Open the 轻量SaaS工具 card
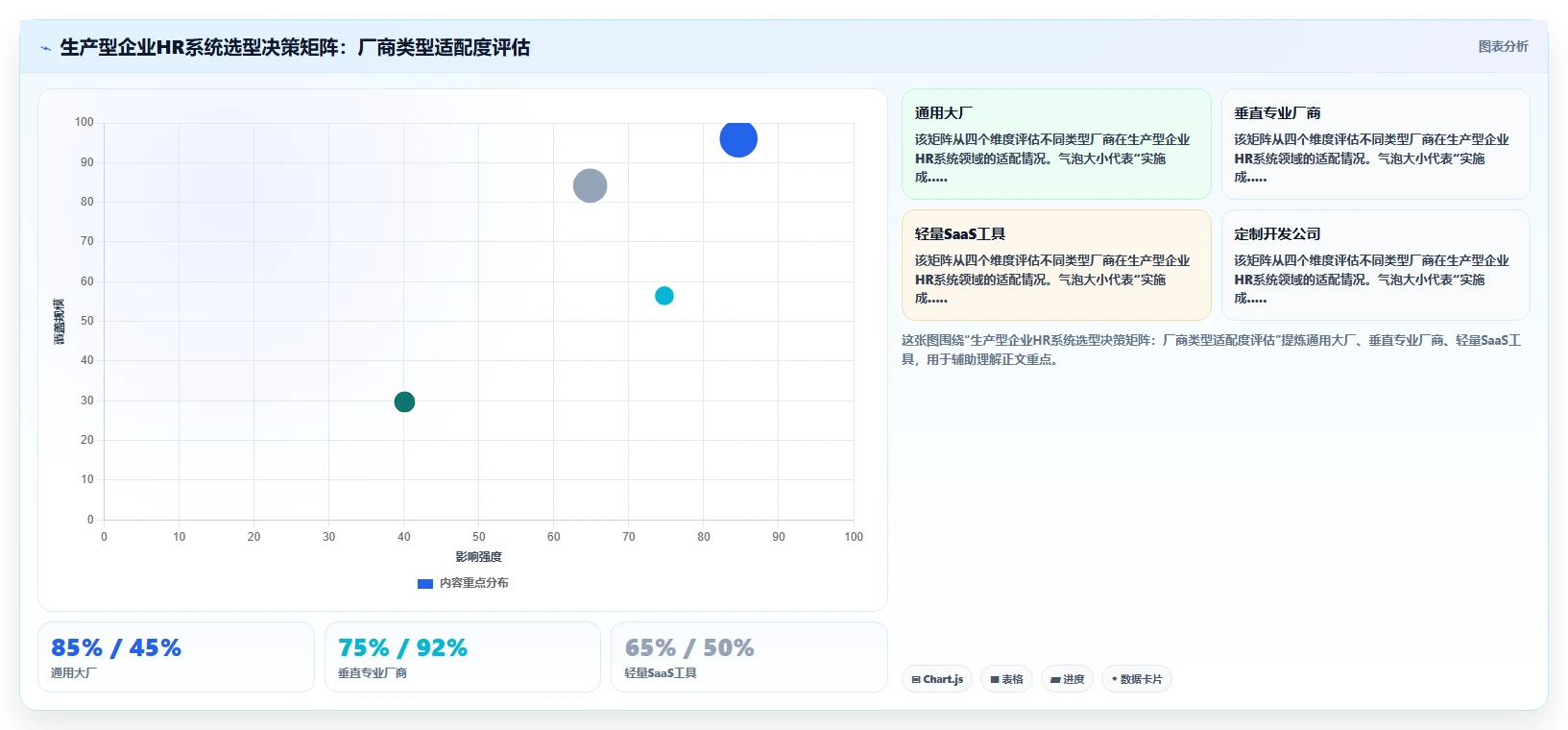Image resolution: width=1568 pixels, height=730 pixels. click(x=1056, y=265)
